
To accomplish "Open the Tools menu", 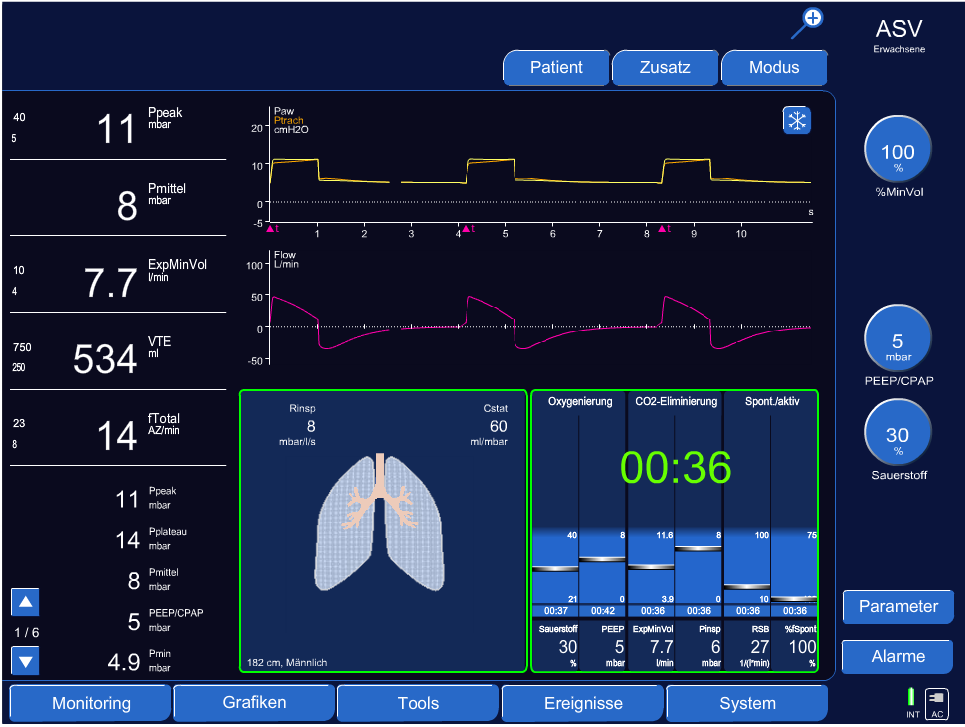I will tap(418, 703).
